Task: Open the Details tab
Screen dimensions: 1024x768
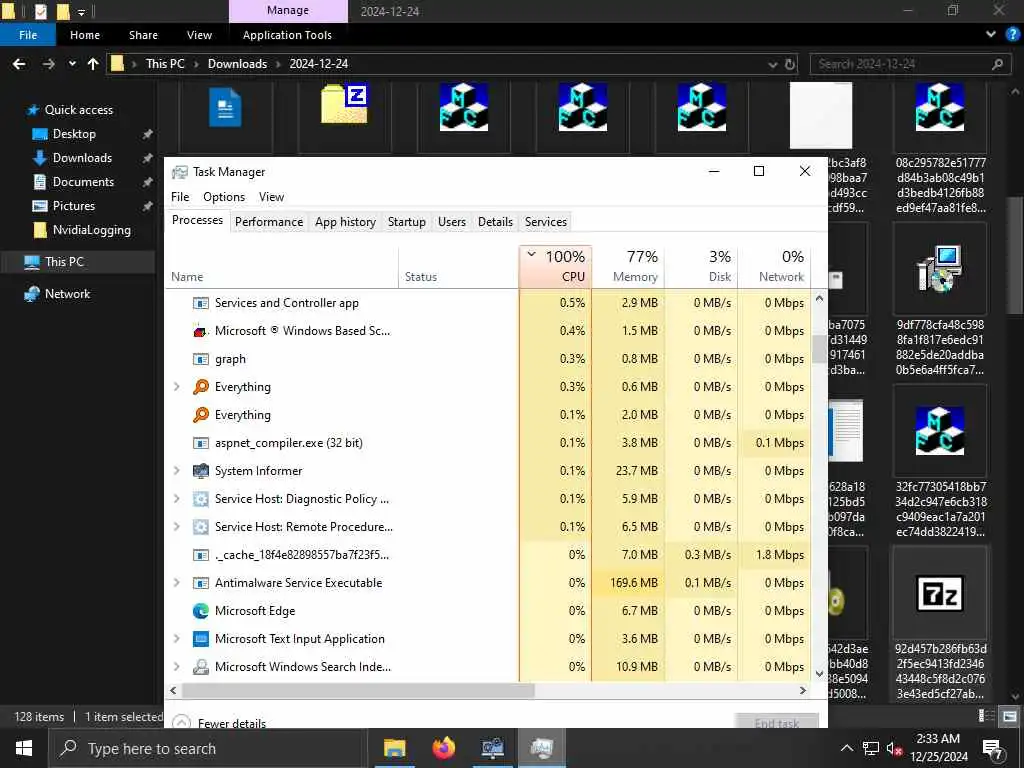Action: pos(496,222)
